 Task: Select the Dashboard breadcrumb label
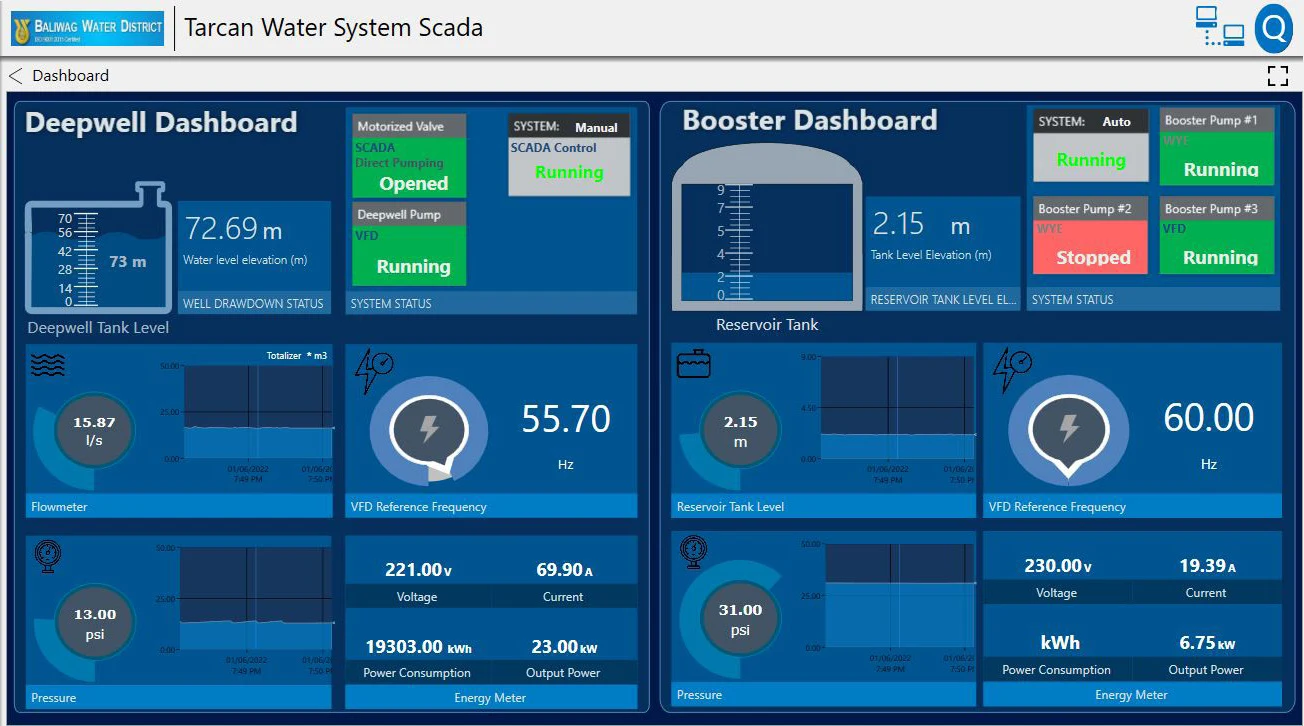coord(70,75)
